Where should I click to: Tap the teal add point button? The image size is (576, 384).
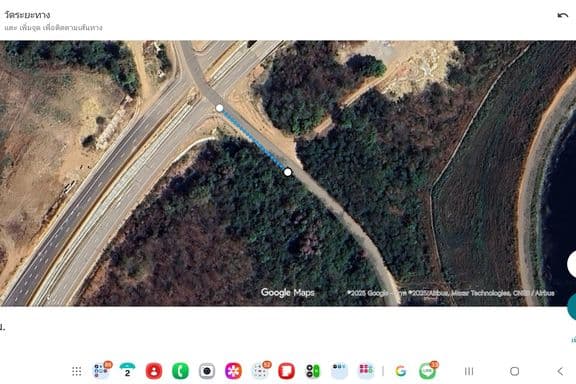[x=572, y=306]
